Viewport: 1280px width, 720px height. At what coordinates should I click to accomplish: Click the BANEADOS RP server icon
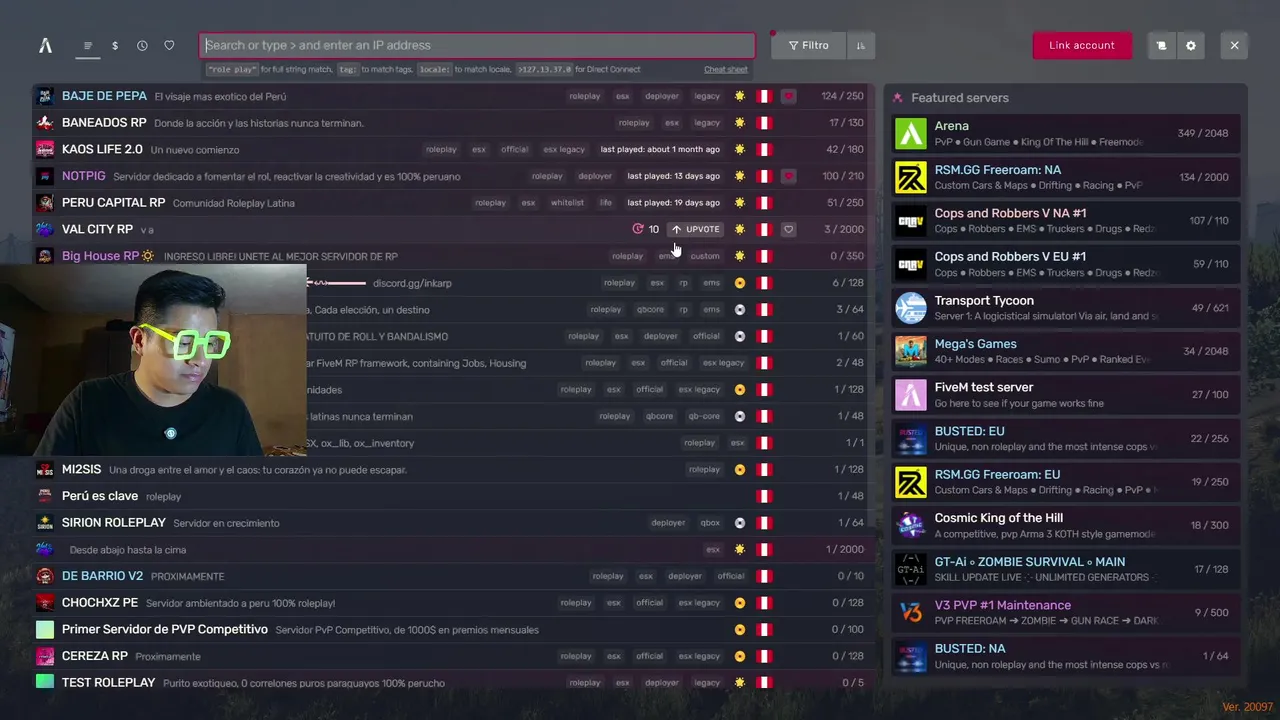[x=45, y=123]
